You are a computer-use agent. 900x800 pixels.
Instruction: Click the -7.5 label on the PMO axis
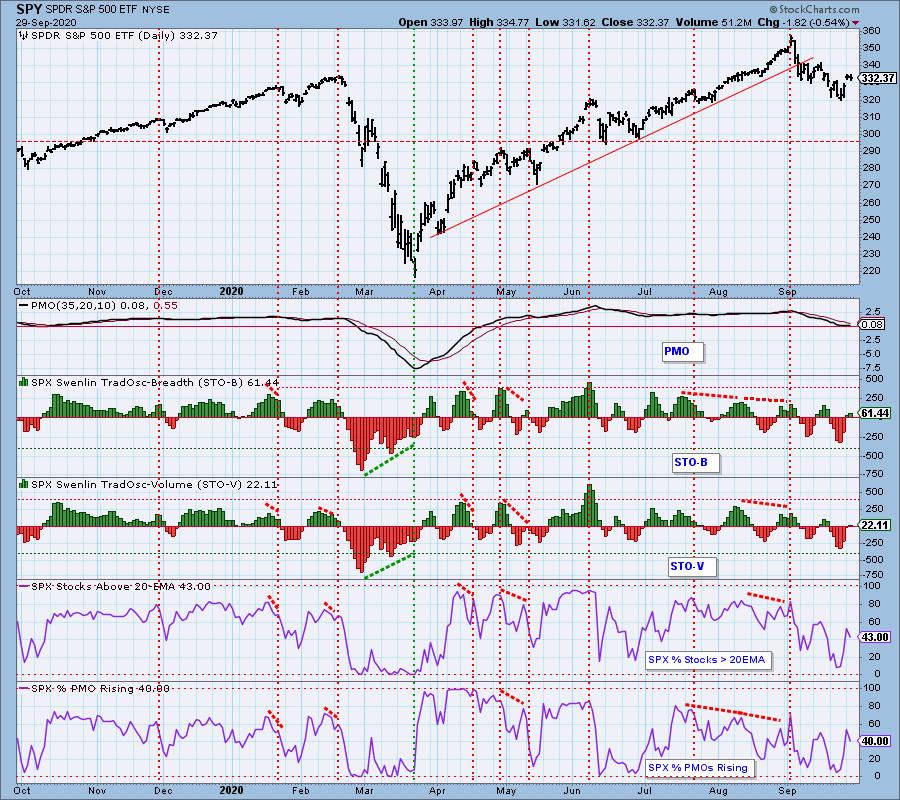(872, 367)
